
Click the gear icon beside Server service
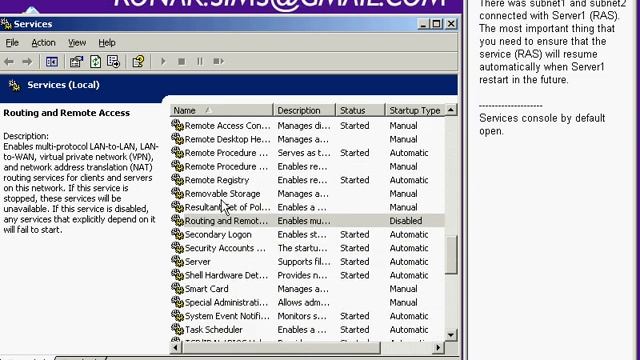point(177,262)
